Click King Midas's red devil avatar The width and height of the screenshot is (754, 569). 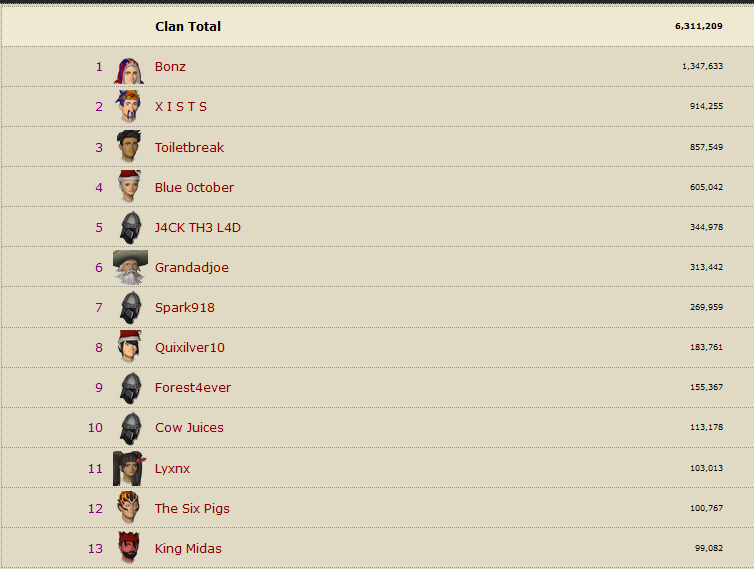tap(129, 547)
